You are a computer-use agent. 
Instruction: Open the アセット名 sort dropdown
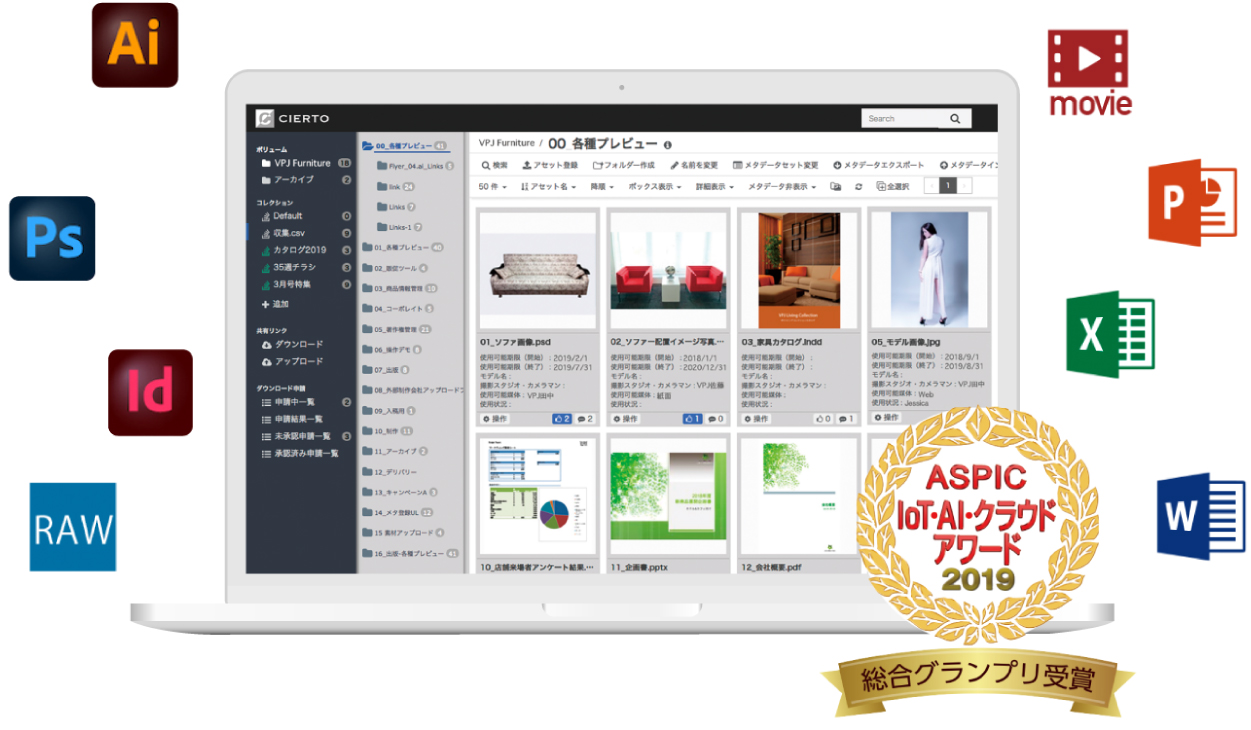(x=549, y=187)
